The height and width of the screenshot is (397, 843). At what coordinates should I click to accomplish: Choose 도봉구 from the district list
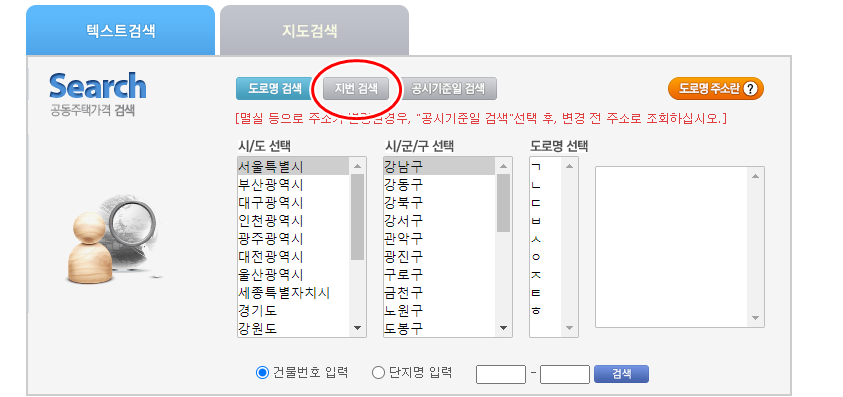click(440, 328)
